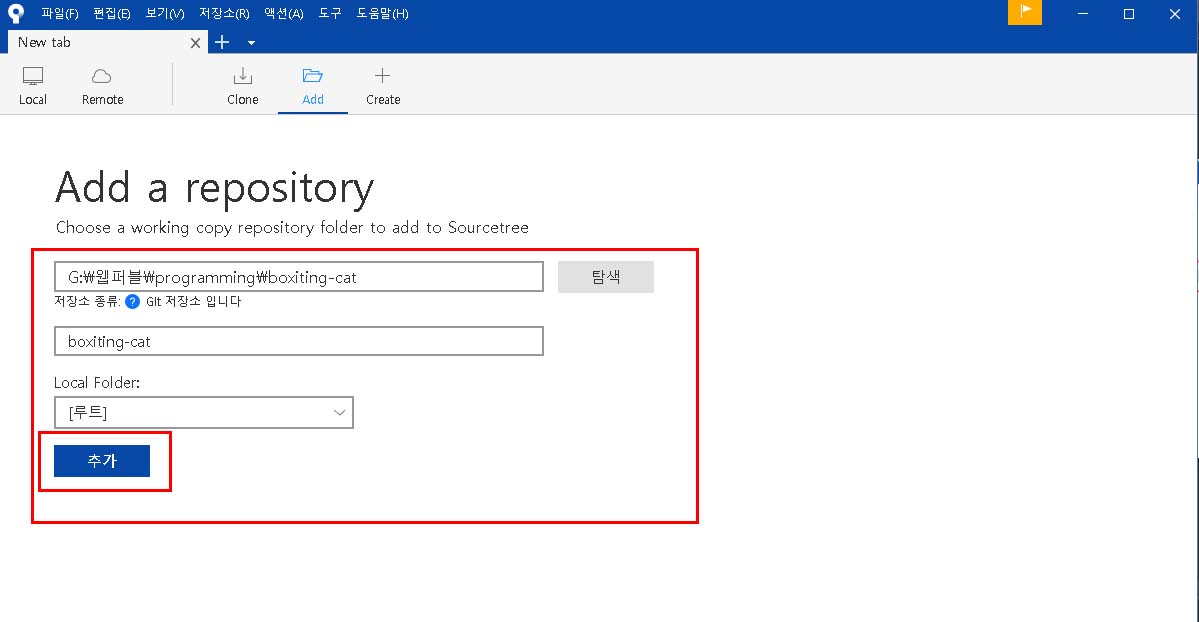Open the 보기(V) menu
Image resolution: width=1199 pixels, height=622 pixels.
coord(164,14)
